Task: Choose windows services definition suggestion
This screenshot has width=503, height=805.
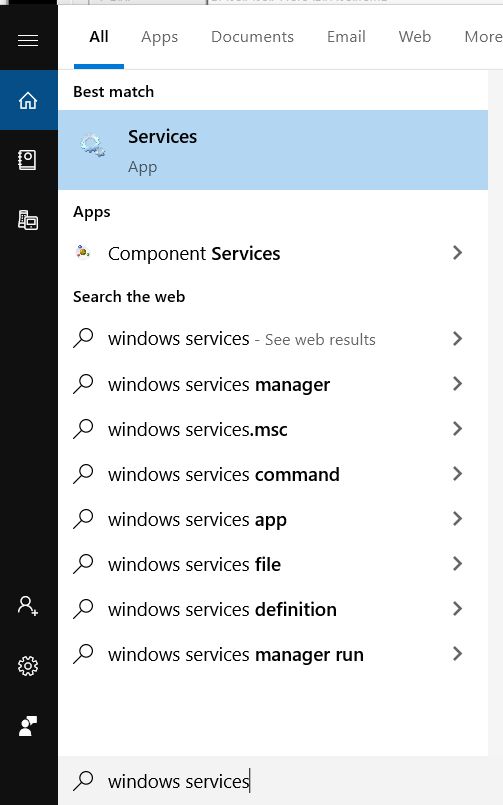Action: click(273, 609)
